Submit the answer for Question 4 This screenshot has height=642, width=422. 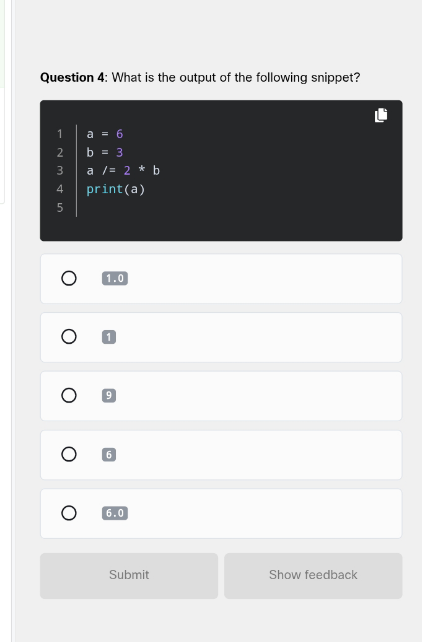pos(129,576)
